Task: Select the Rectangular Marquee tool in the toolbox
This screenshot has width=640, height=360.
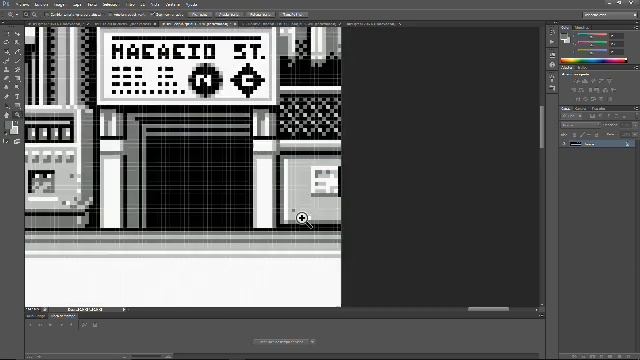Action: (7, 33)
